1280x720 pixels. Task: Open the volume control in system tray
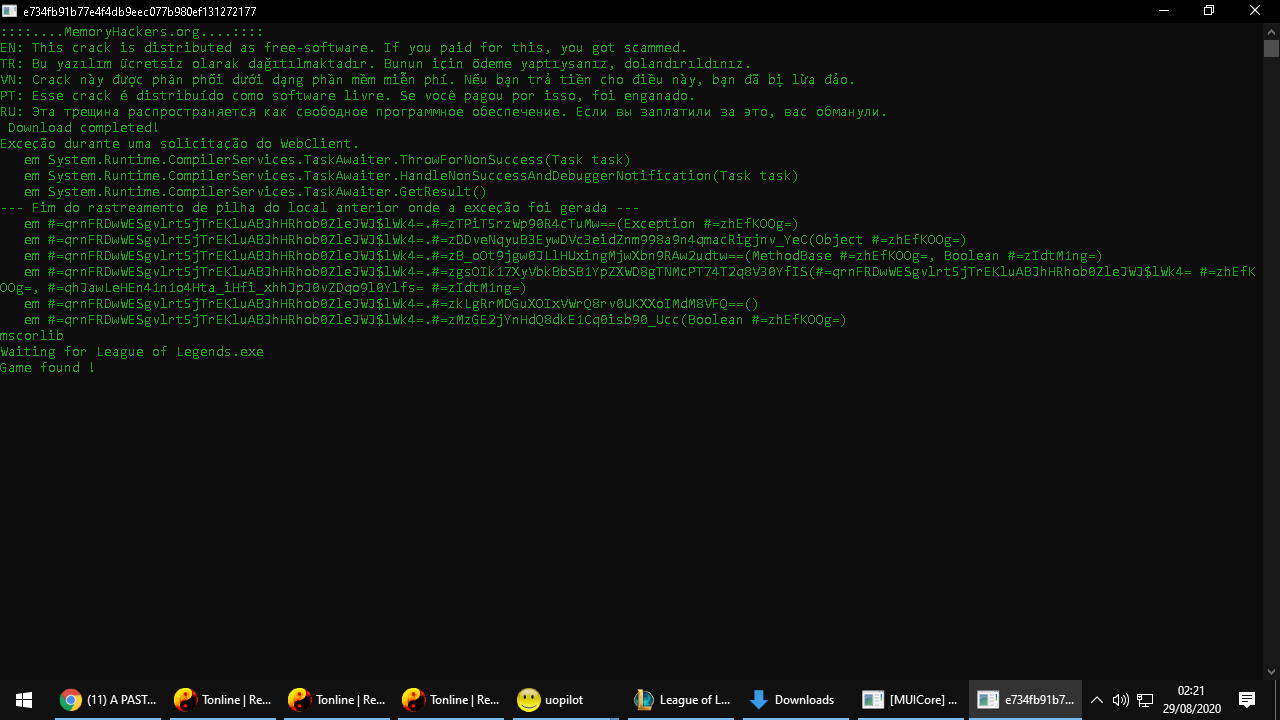click(1120, 700)
